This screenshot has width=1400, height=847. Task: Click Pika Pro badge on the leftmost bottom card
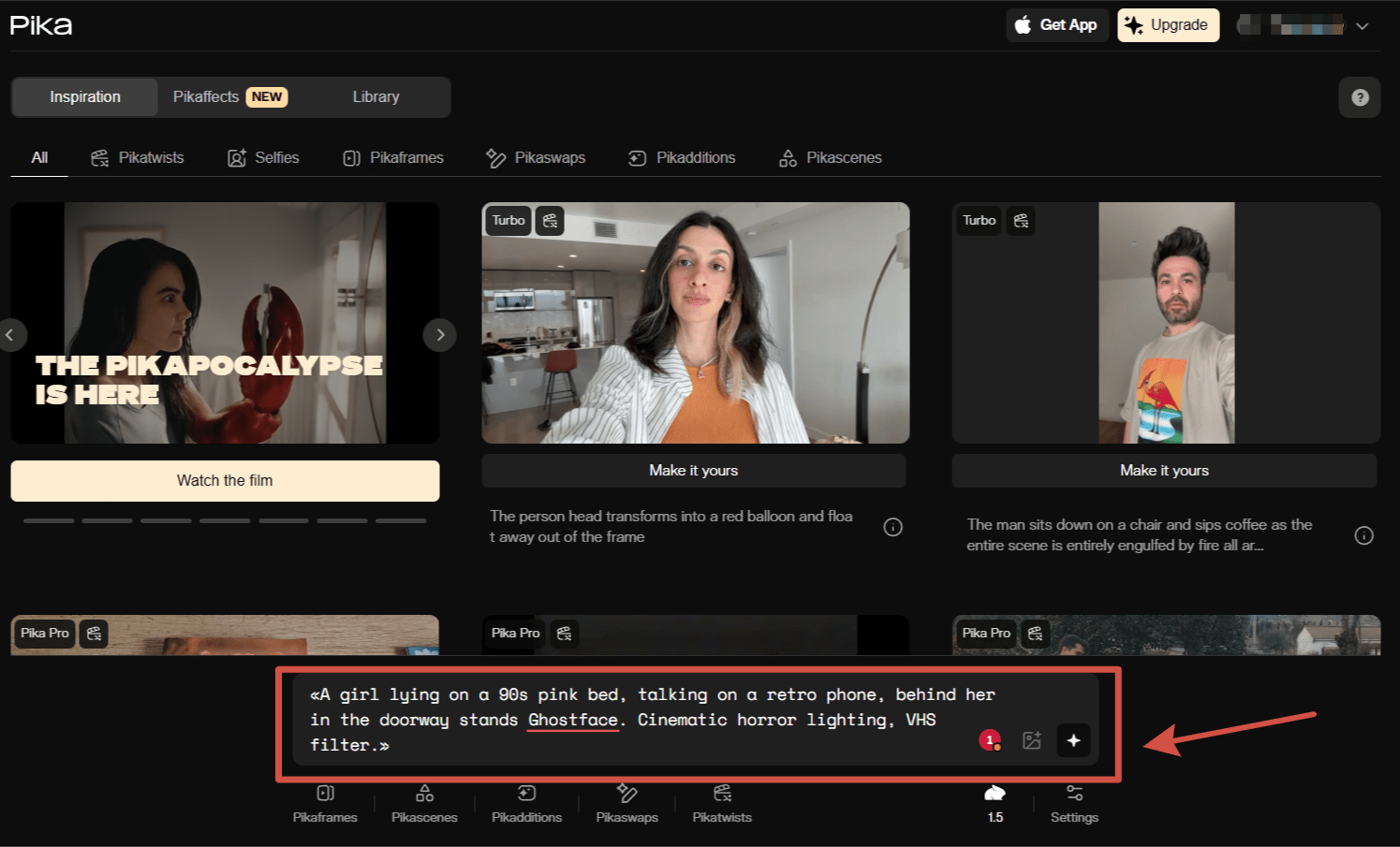45,634
